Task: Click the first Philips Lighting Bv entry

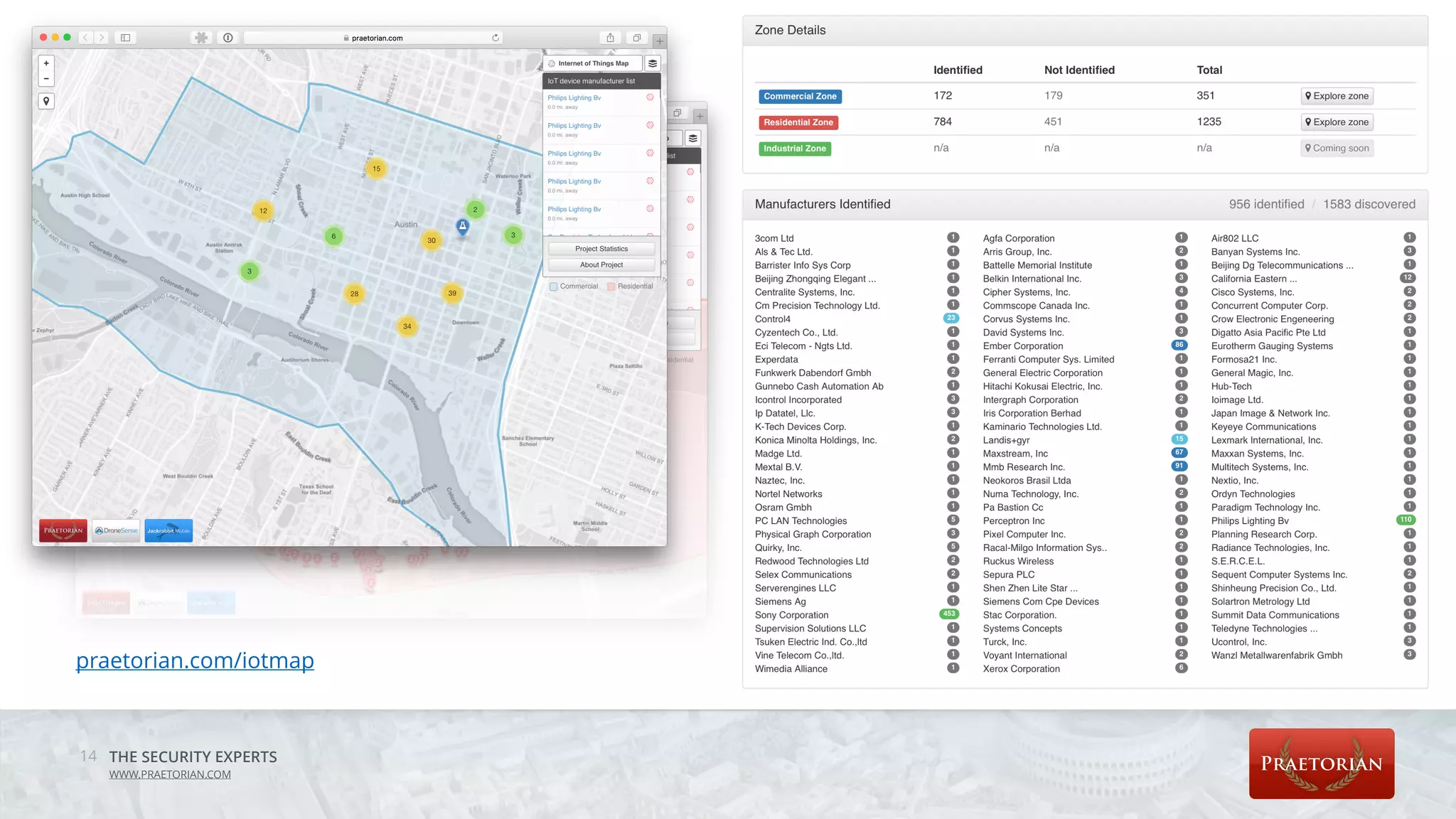Action: coord(574,98)
